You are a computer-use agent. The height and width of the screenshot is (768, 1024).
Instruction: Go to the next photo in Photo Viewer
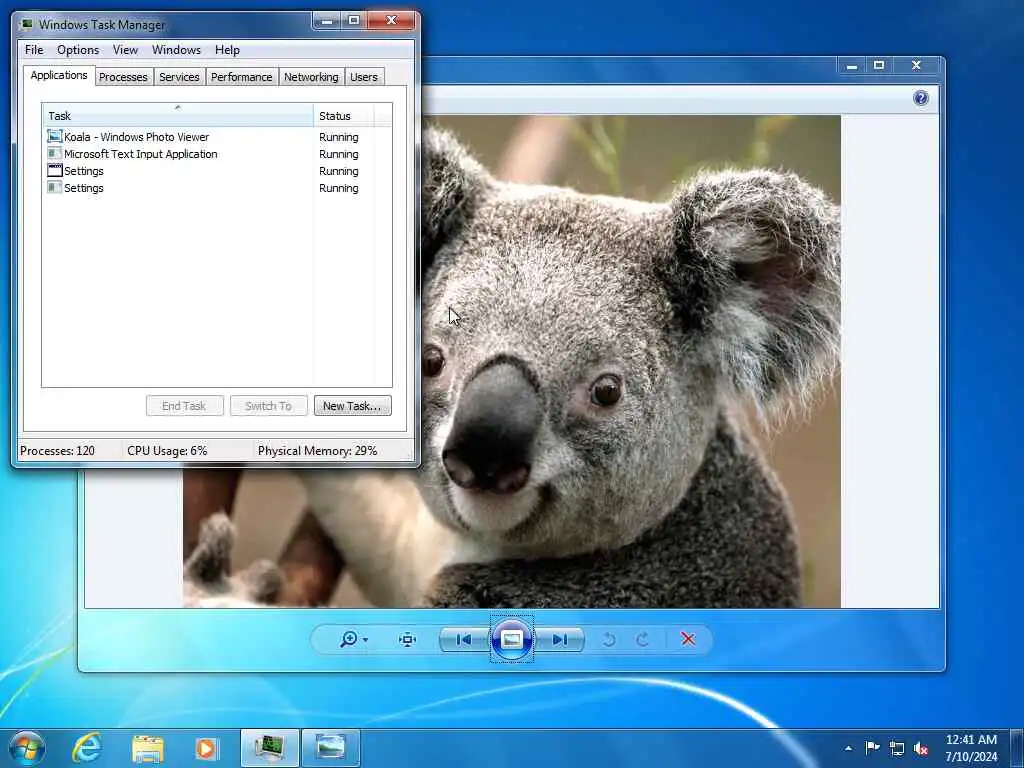point(560,639)
